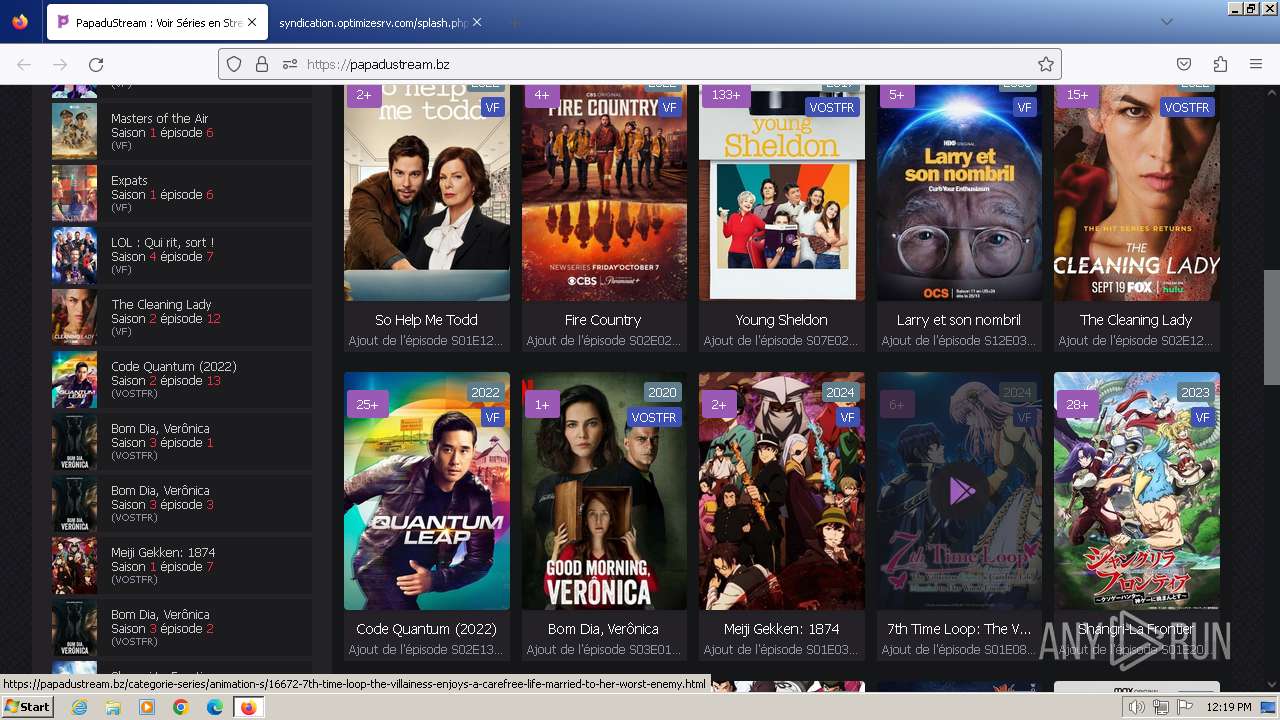Click the 7th Time Loop title link
The height and width of the screenshot is (720, 1280).
(x=959, y=629)
